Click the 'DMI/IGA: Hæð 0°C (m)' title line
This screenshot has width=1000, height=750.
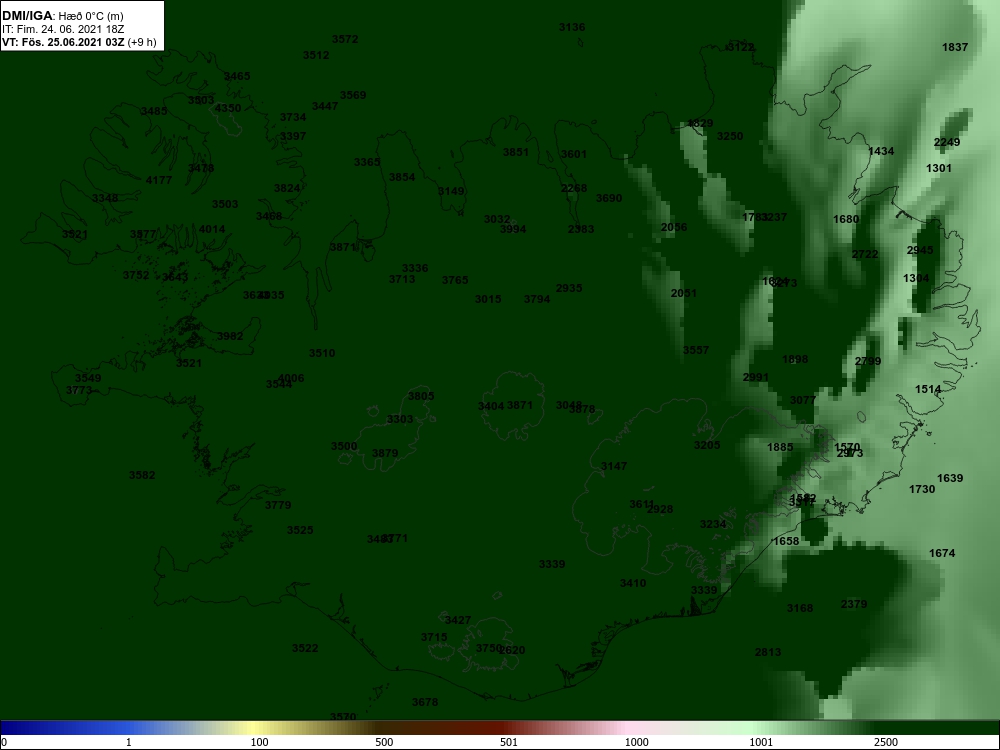[62, 16]
